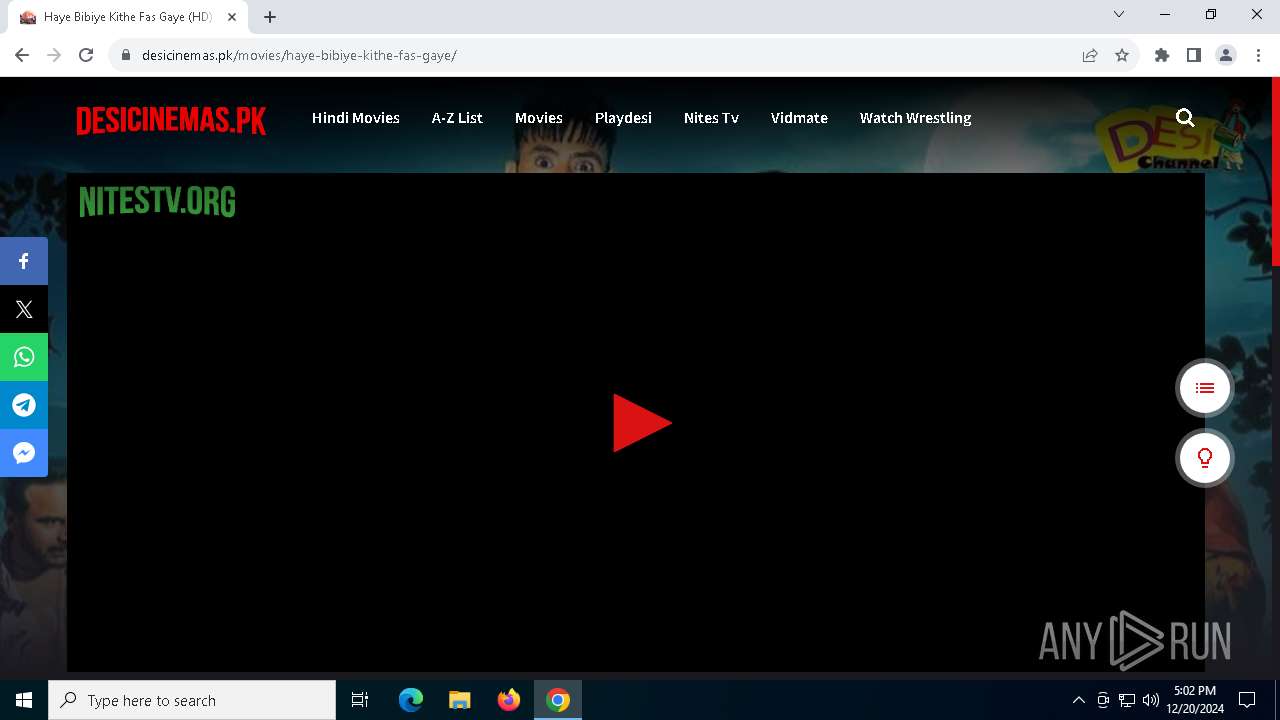This screenshot has width=1280, height=720.
Task: Open Windows notification center
Action: pos(1247,700)
